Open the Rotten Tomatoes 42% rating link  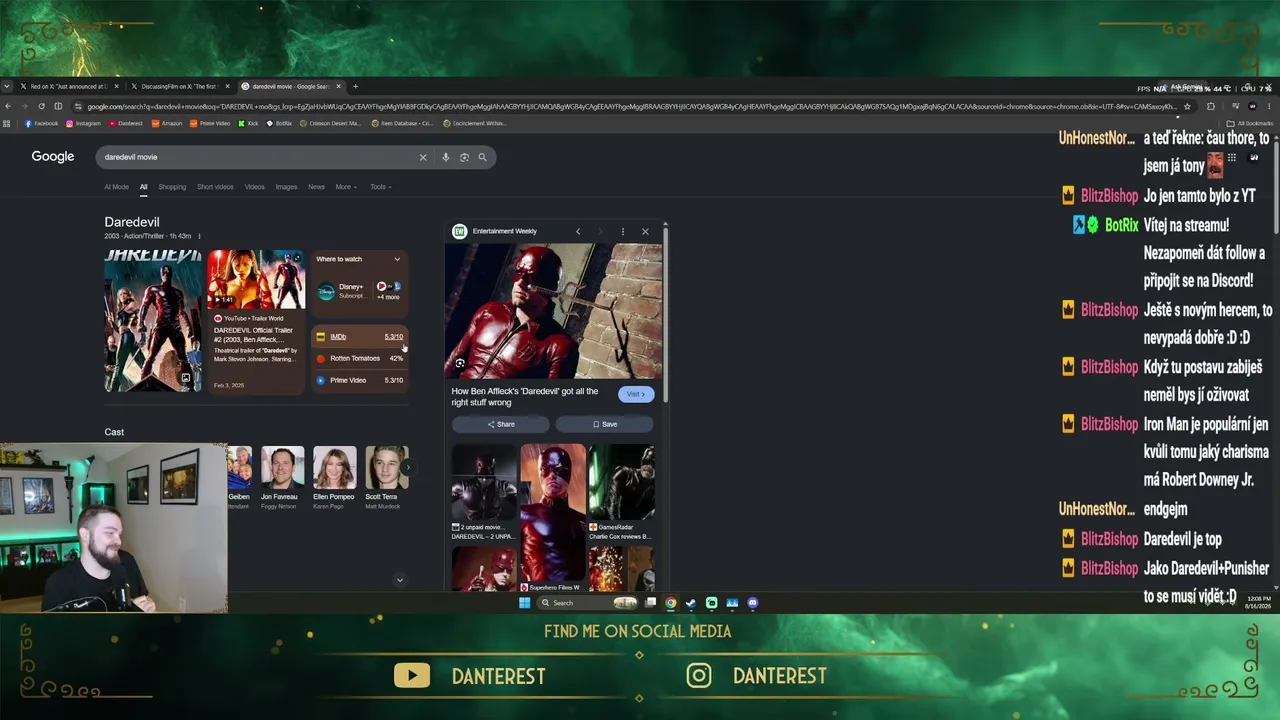pos(360,358)
